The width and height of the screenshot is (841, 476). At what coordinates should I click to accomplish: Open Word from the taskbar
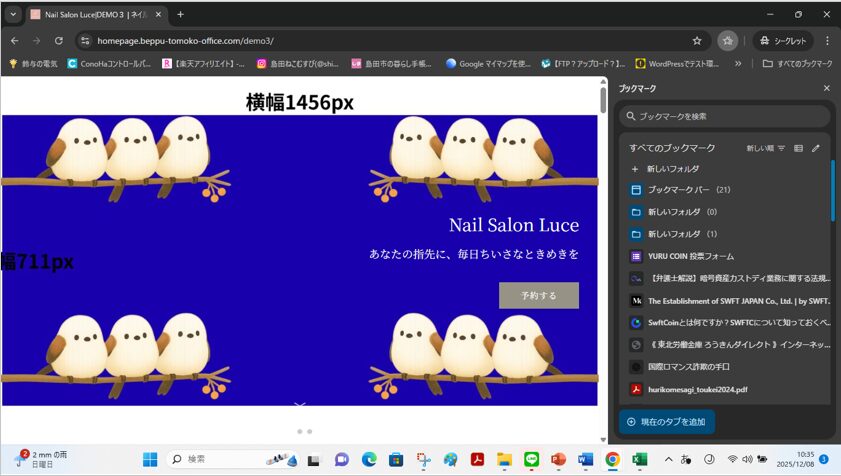tap(585, 459)
